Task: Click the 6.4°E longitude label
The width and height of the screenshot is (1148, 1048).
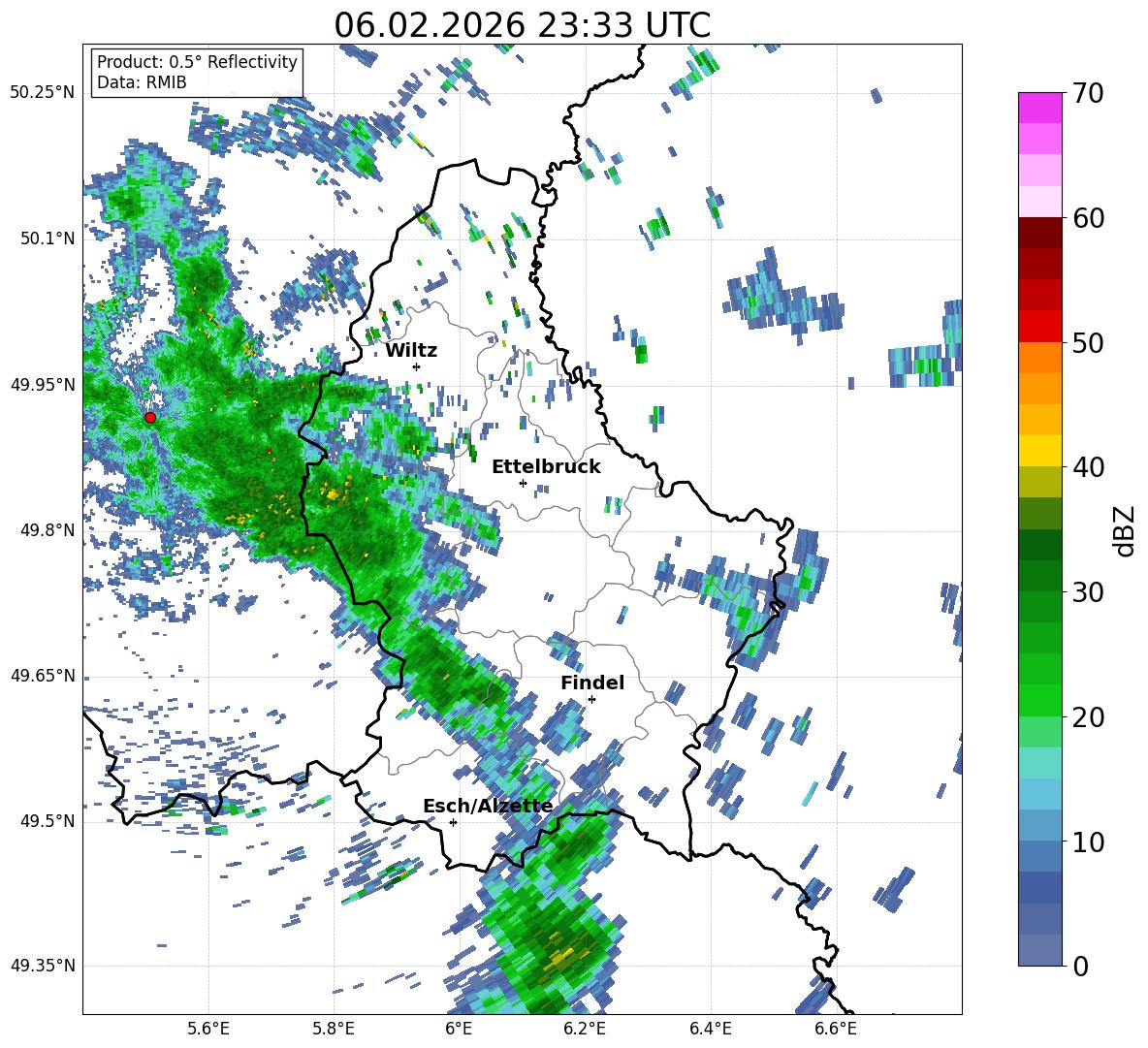Action: pos(710,1029)
